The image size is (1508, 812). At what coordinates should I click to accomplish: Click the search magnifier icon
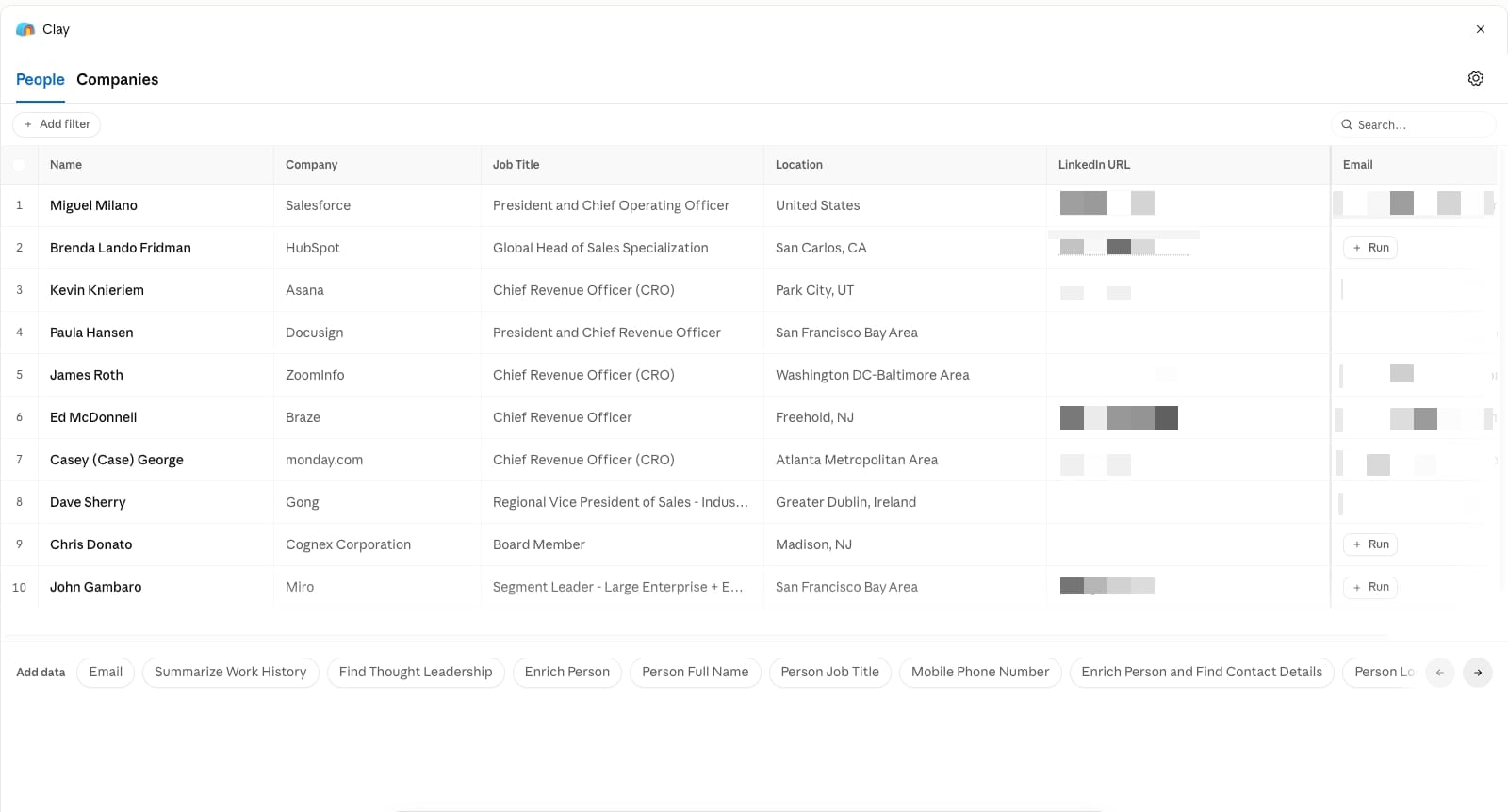pyautogui.click(x=1347, y=124)
